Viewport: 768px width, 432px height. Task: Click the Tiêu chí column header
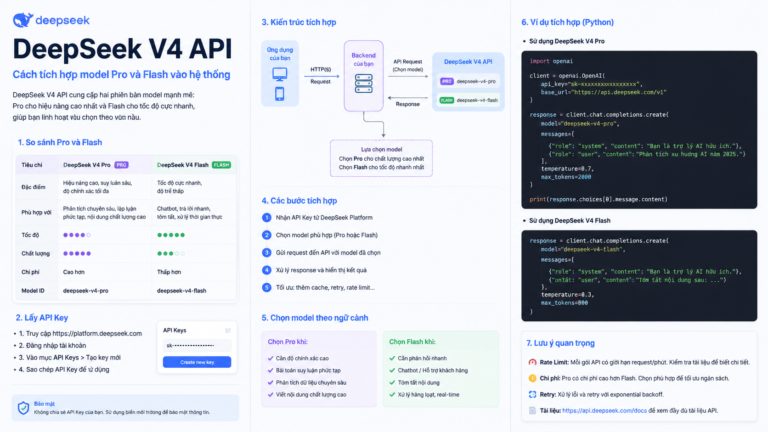point(32,165)
